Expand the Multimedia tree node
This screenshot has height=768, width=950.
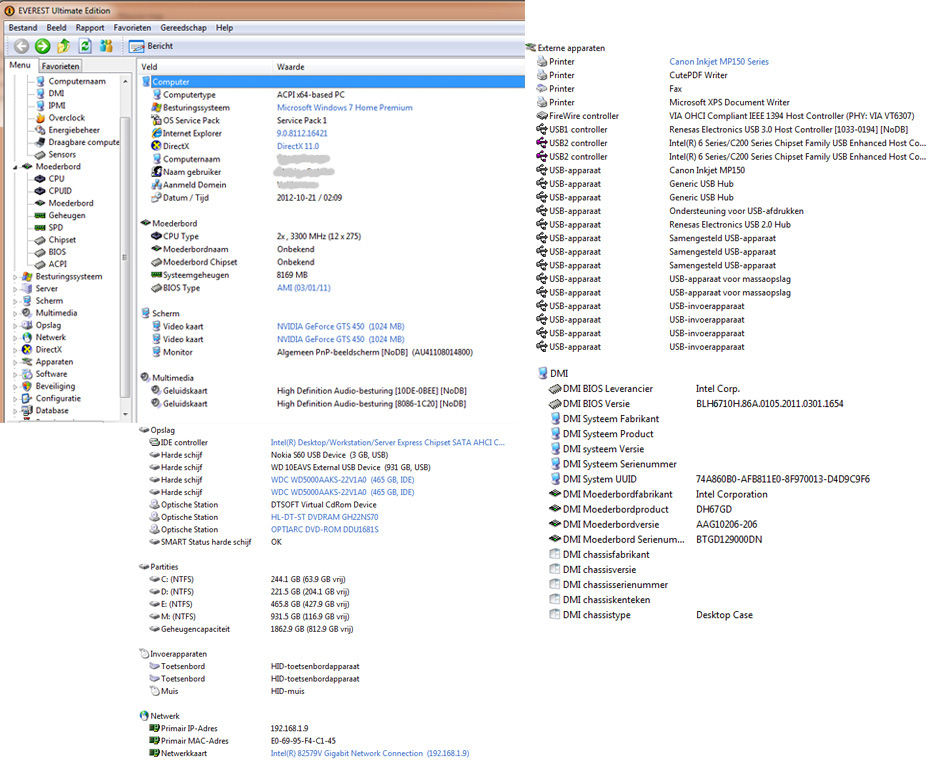point(15,313)
